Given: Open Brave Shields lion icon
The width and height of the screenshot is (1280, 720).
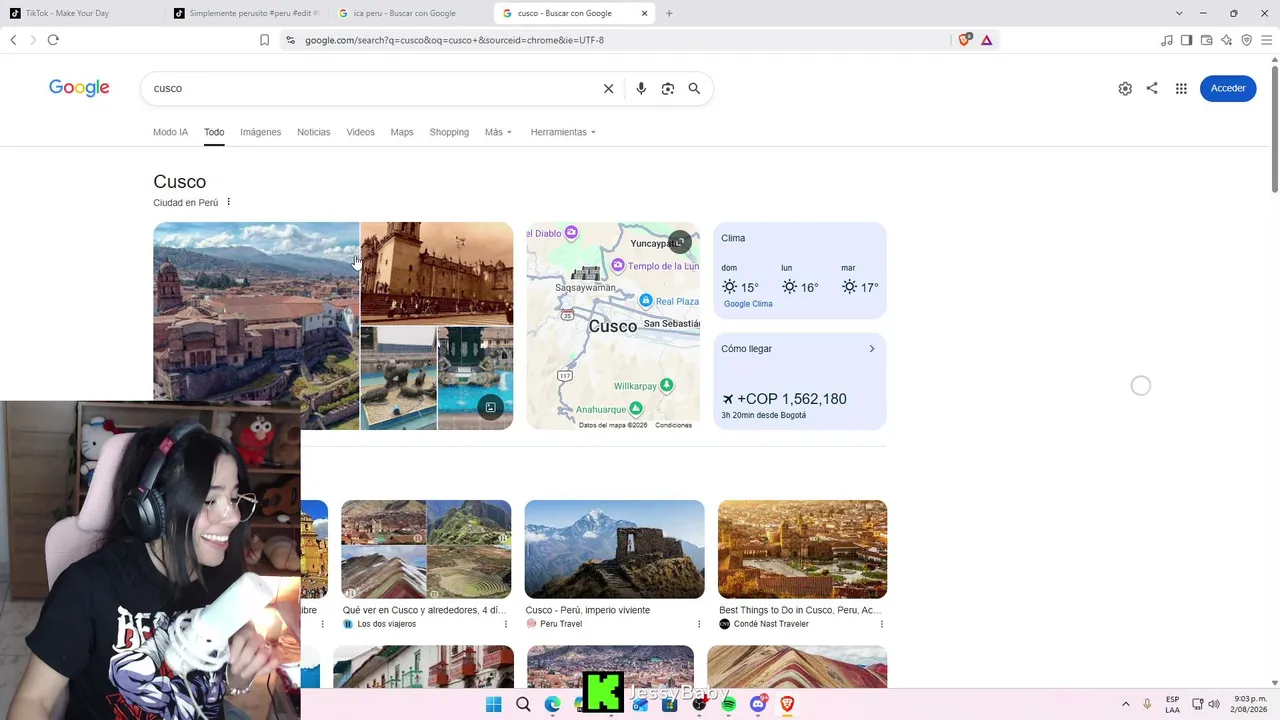Looking at the screenshot, I should point(965,40).
